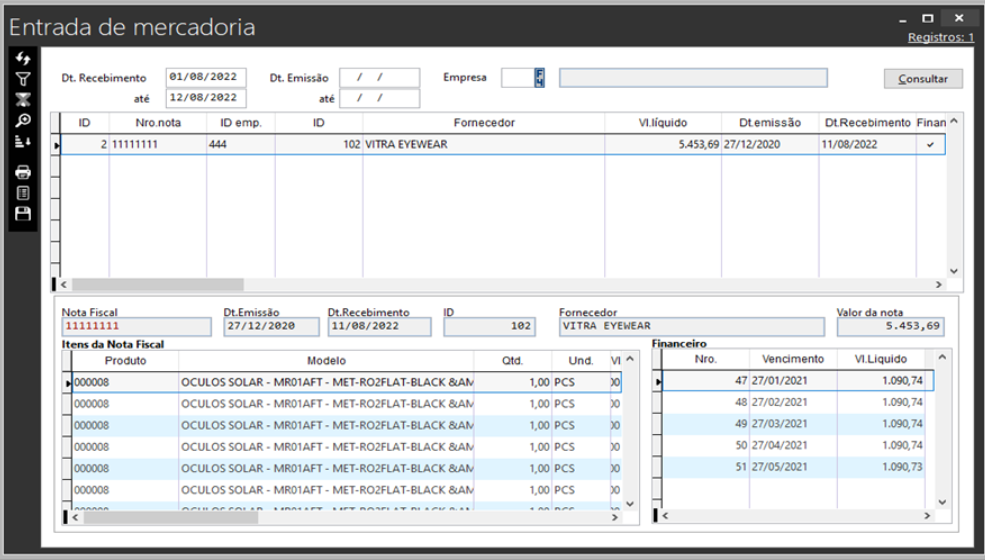Open the Empresa F4 lookup button
This screenshot has width=985, height=560.
539,78
